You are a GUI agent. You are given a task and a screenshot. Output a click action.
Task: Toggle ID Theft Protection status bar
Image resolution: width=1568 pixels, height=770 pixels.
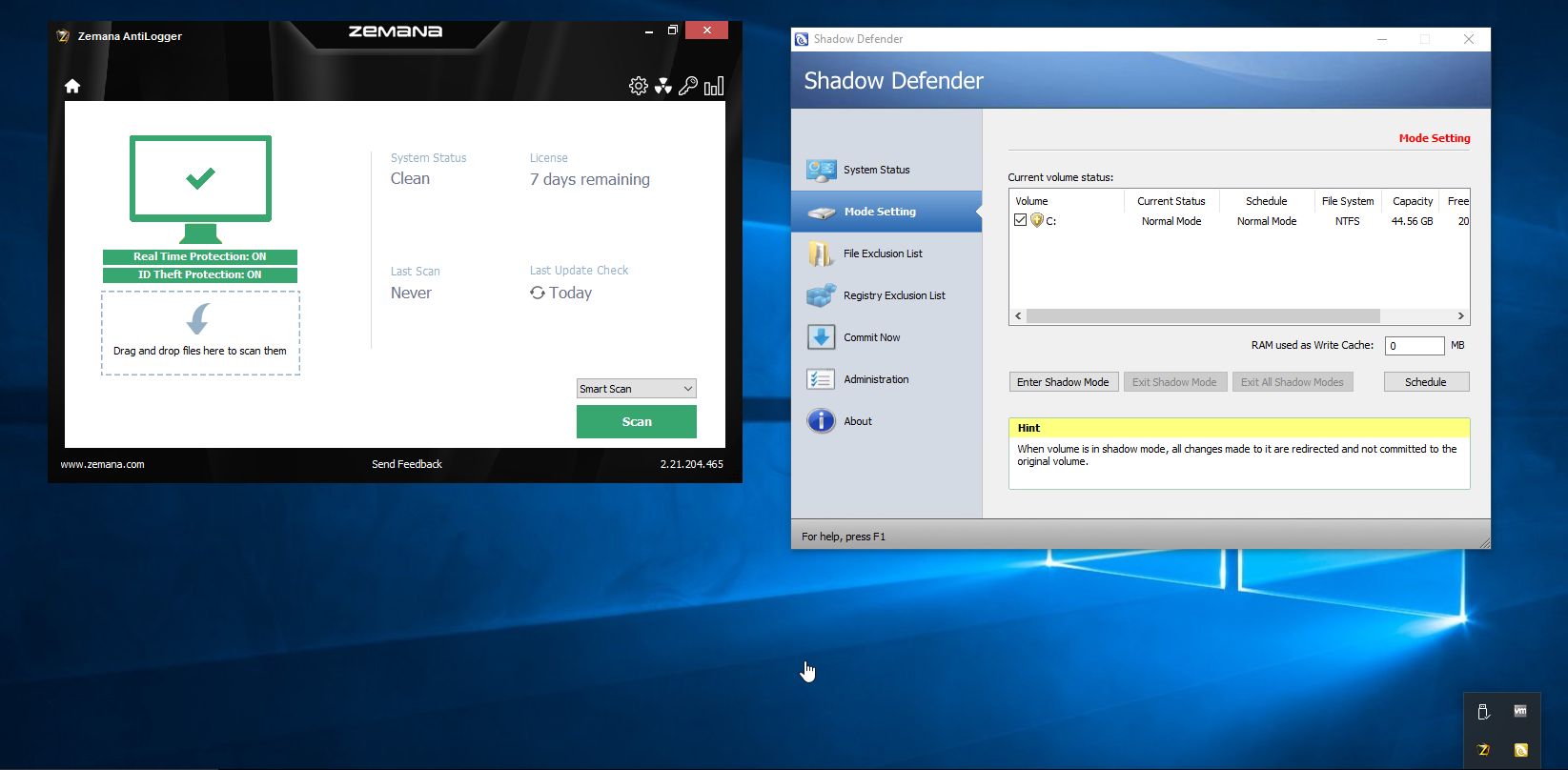200,274
